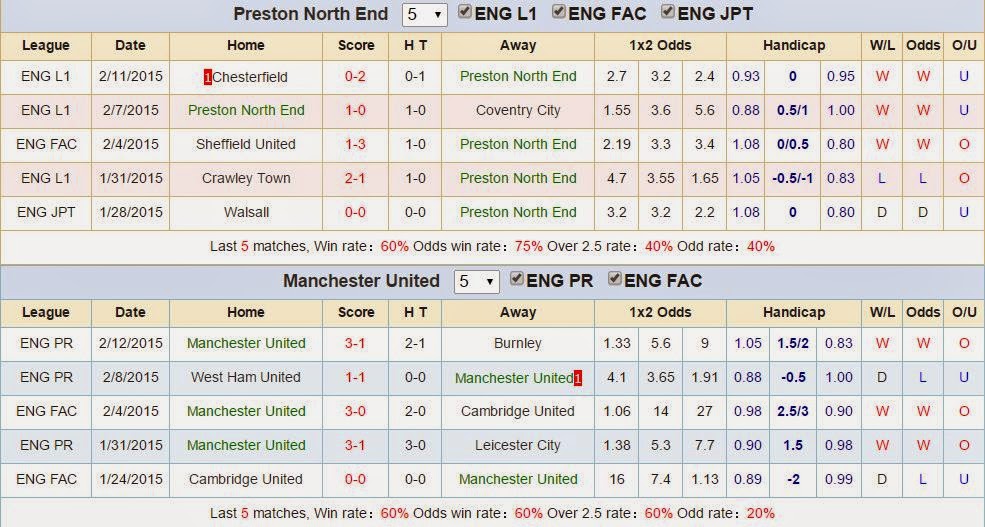Click the Sheffield United 1-3 score
The image size is (985, 527).
355,145
